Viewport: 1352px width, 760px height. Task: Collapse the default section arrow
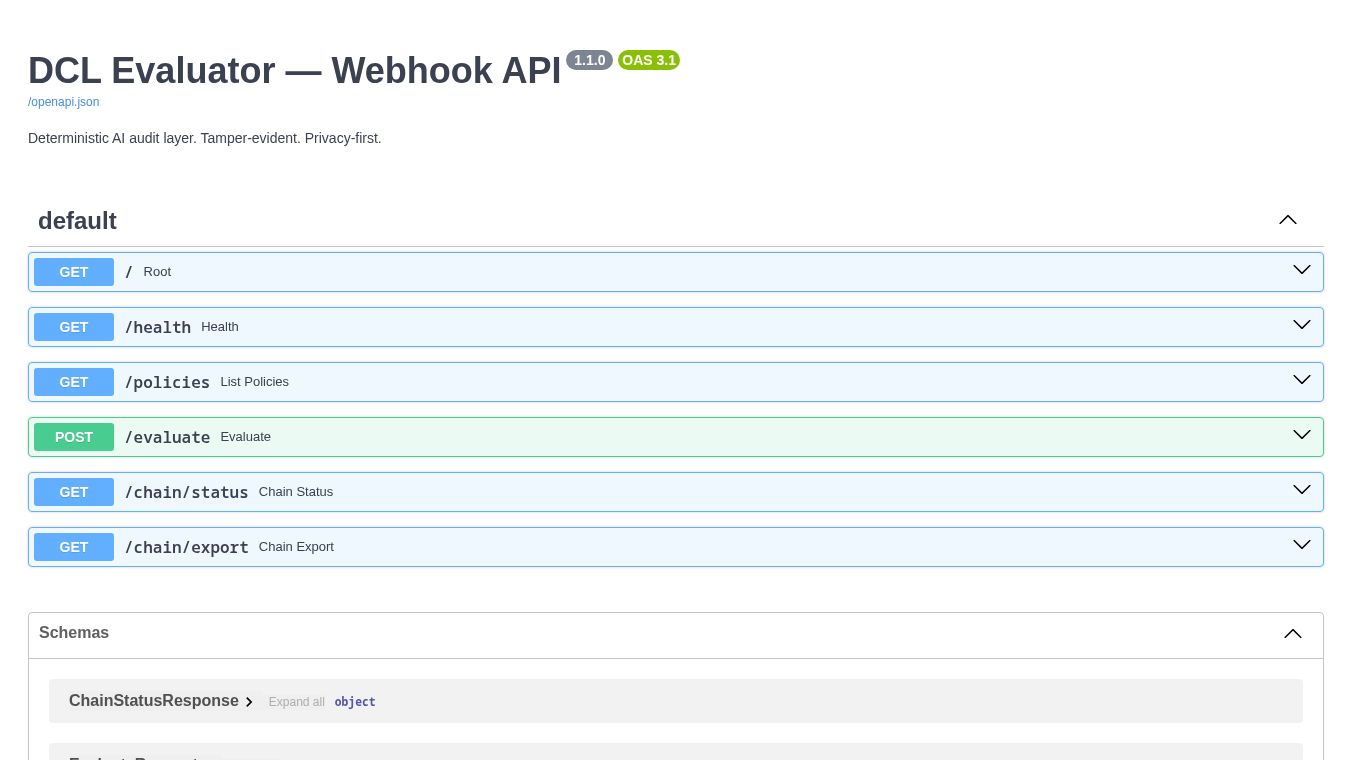pyautogui.click(x=1287, y=220)
